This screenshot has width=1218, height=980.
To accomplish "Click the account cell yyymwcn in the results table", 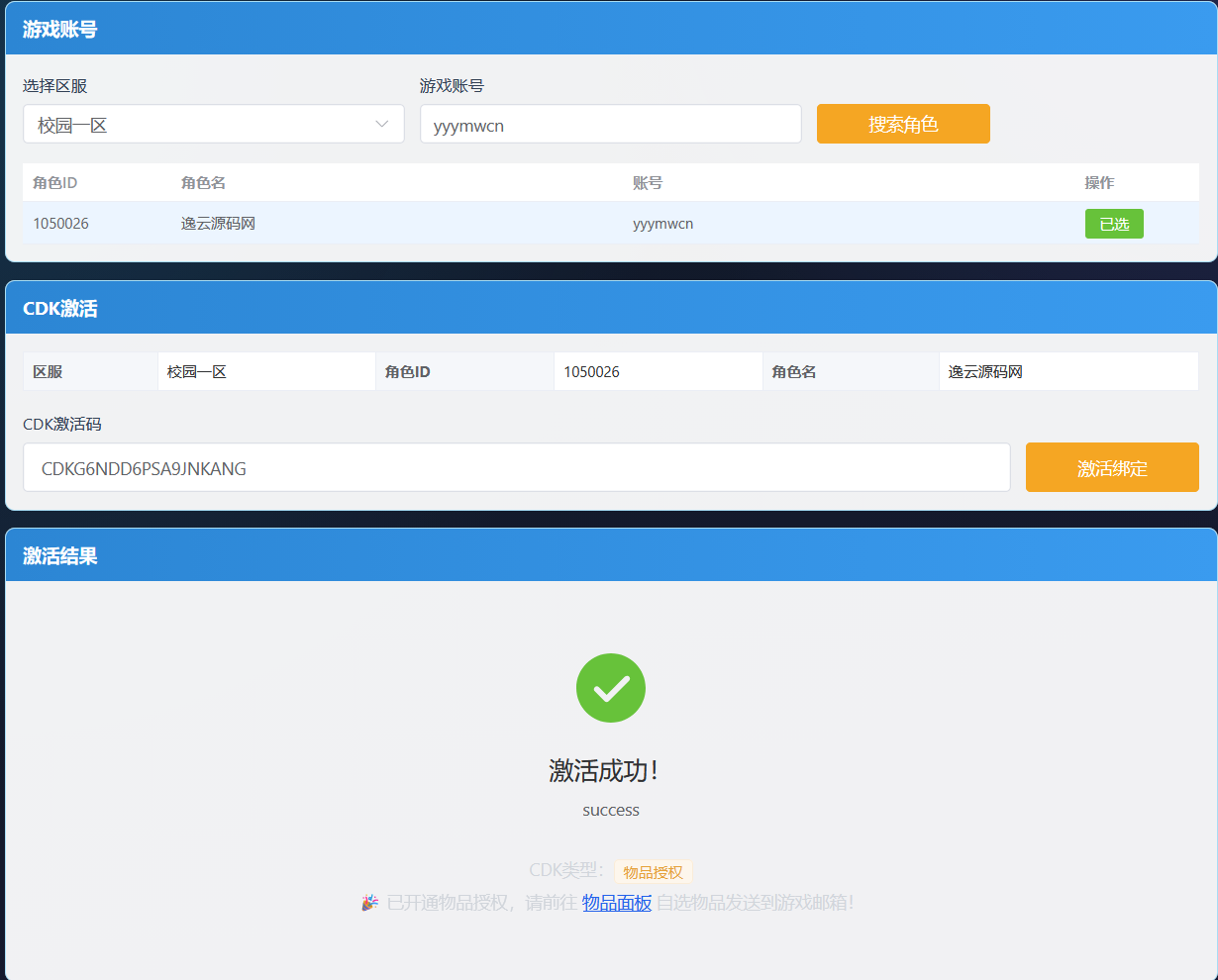I will [662, 224].
